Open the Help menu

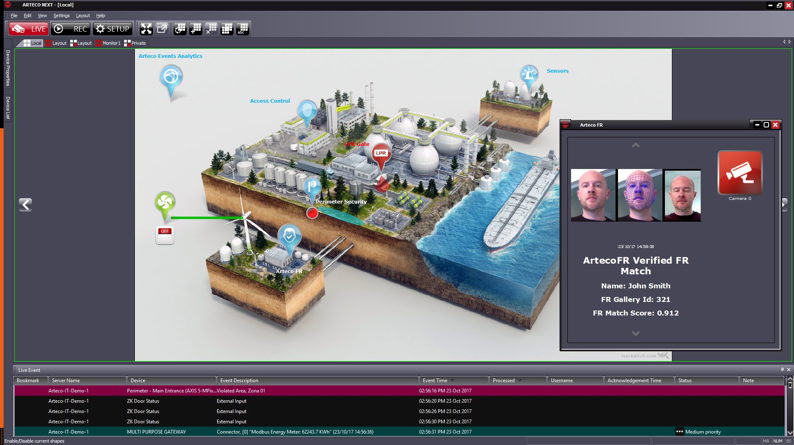[100, 16]
